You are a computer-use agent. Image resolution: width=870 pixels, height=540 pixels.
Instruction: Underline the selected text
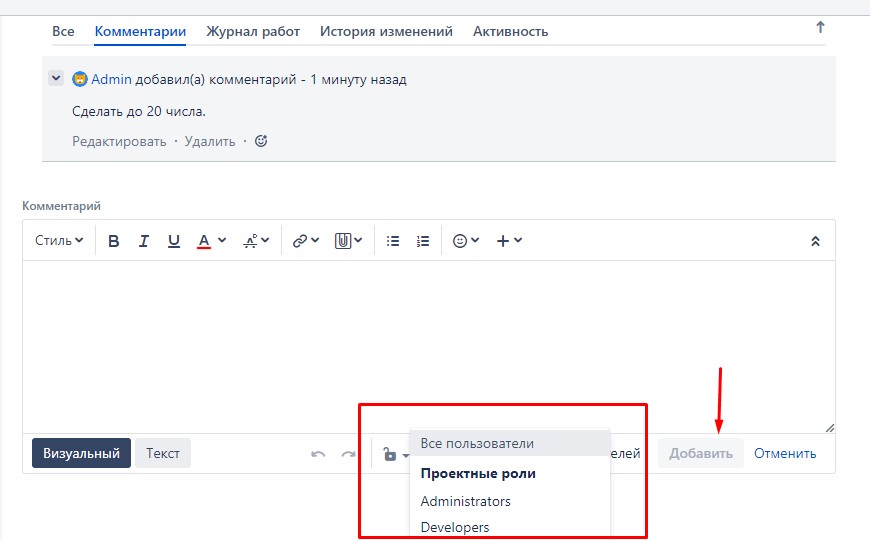(174, 241)
